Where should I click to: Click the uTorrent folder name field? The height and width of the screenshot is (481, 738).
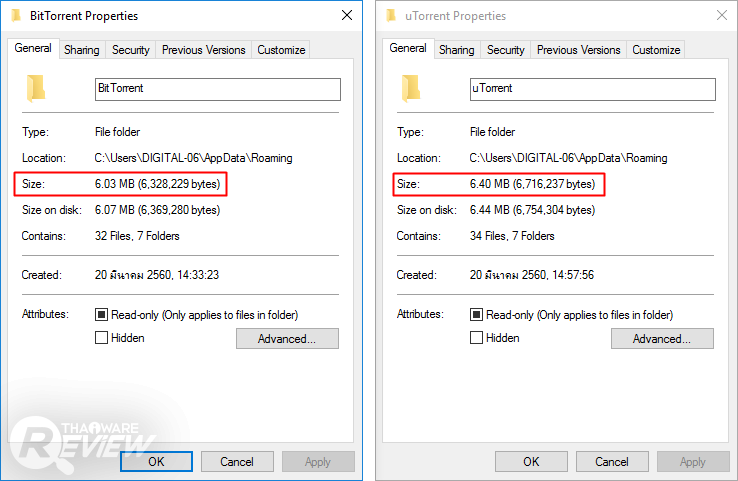tap(592, 89)
